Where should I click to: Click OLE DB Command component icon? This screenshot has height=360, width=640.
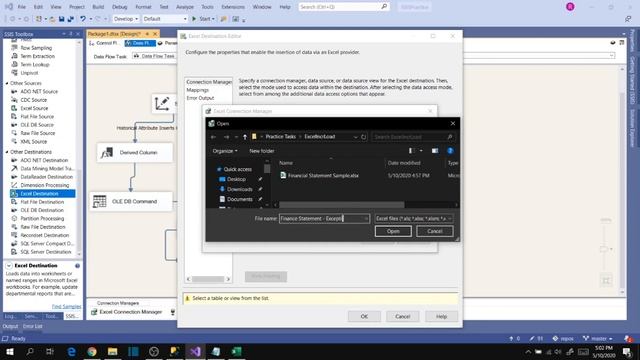coord(100,201)
